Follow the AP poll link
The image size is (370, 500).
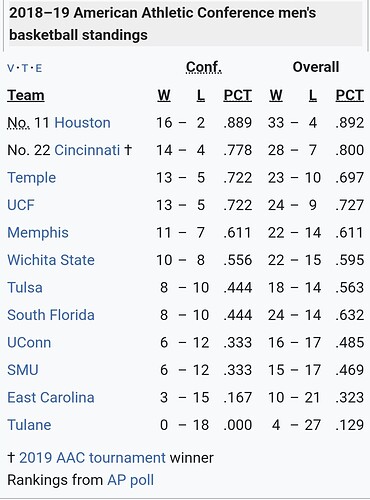click(x=131, y=480)
